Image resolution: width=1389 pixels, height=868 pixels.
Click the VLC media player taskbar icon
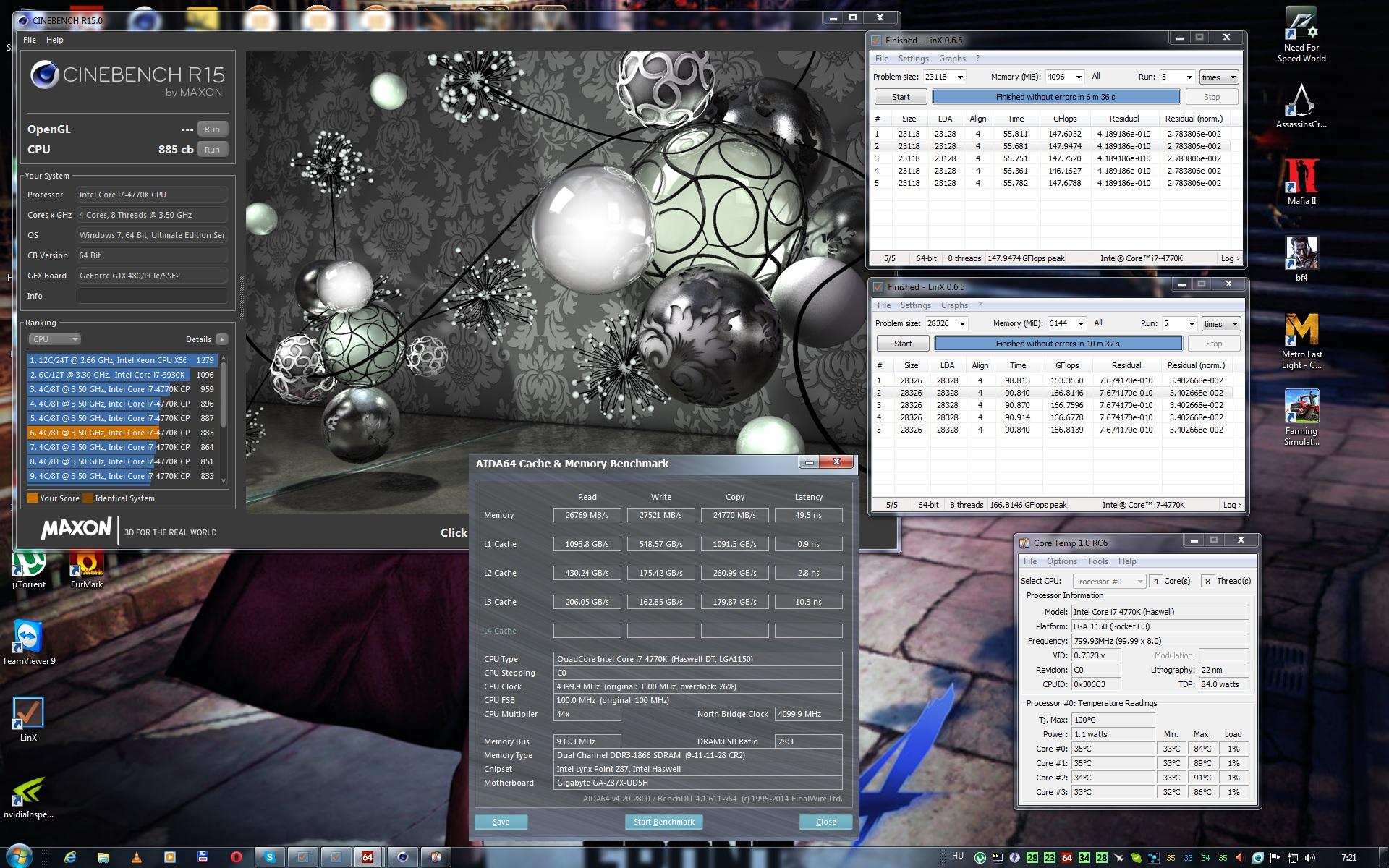136,857
